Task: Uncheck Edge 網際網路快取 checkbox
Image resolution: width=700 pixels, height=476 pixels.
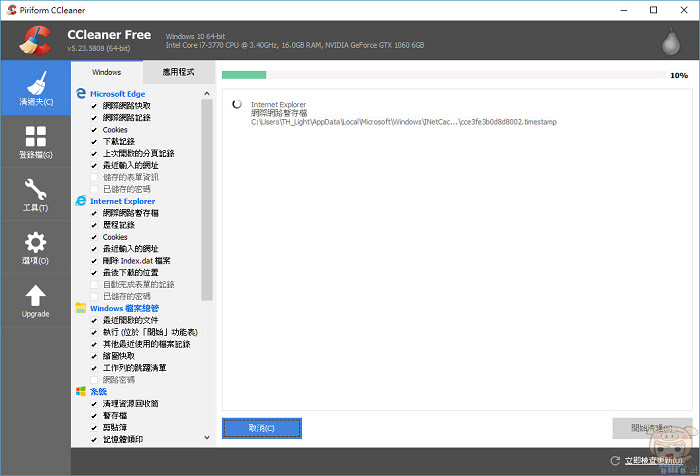Action: click(94, 106)
